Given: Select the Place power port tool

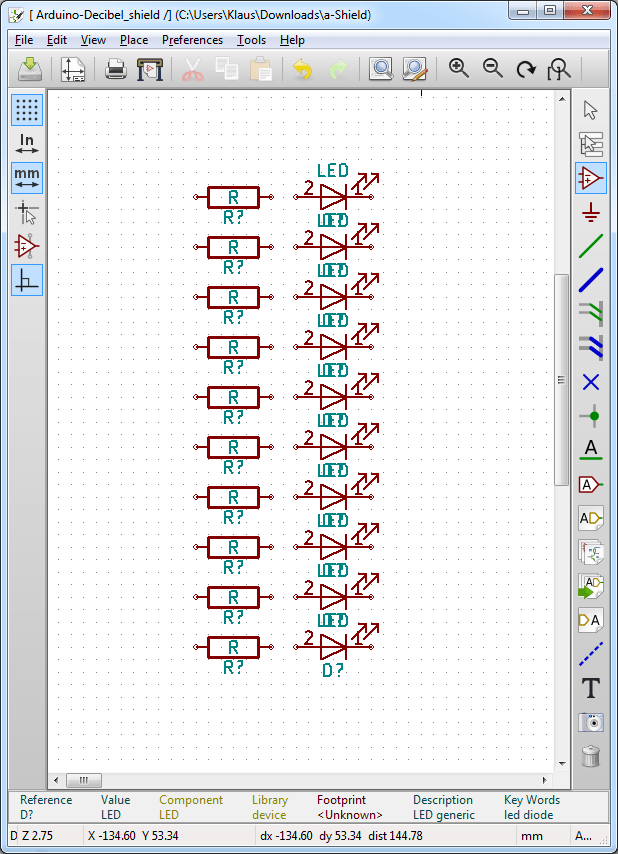Looking at the screenshot, I should coord(591,212).
